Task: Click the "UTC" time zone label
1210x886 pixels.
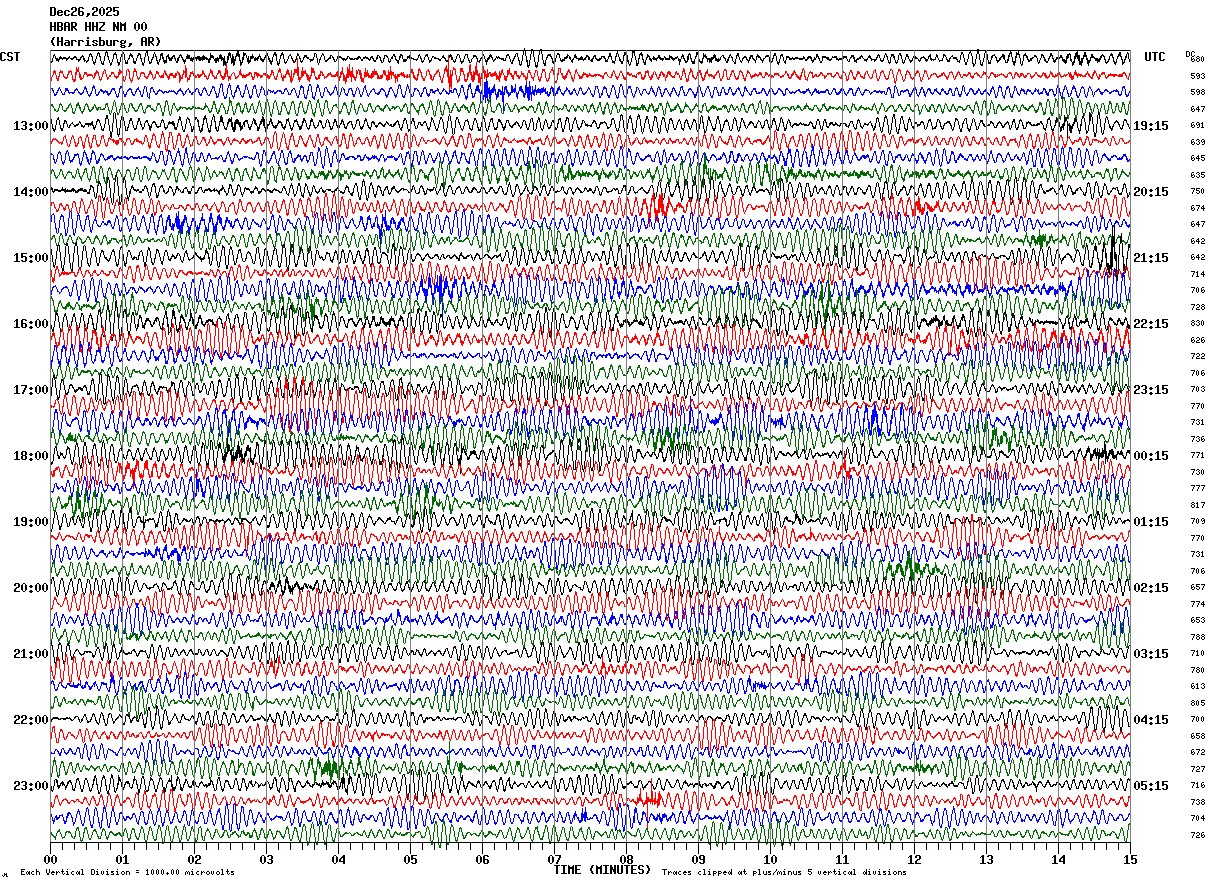Action: tap(1155, 57)
